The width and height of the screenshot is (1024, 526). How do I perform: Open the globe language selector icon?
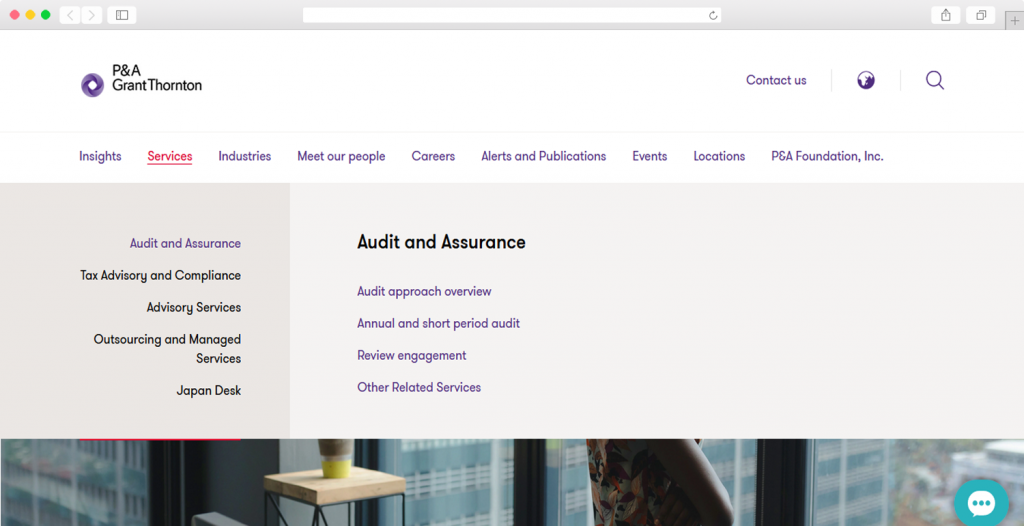coord(866,80)
